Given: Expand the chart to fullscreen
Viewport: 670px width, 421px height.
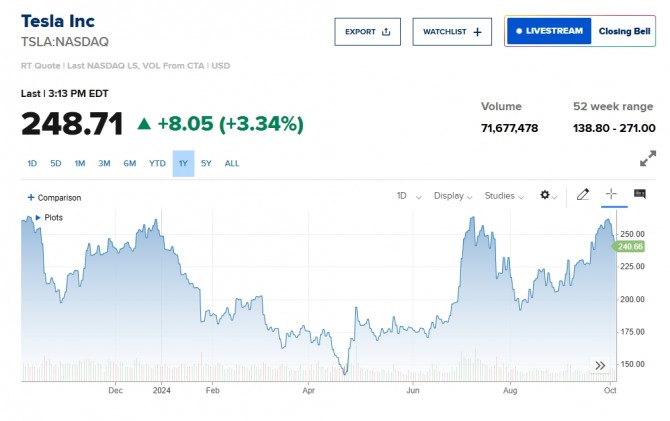Looking at the screenshot, I should point(648,158).
